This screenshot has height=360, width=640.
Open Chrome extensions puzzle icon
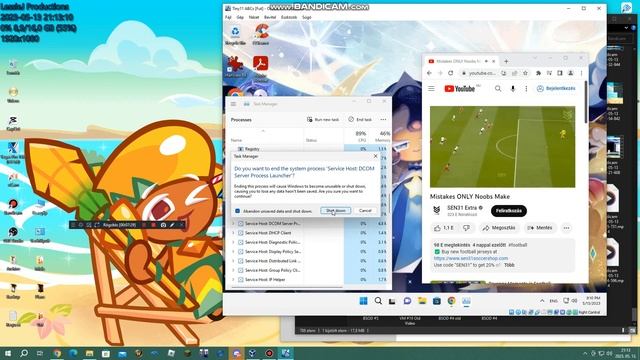pyautogui.click(x=538, y=73)
